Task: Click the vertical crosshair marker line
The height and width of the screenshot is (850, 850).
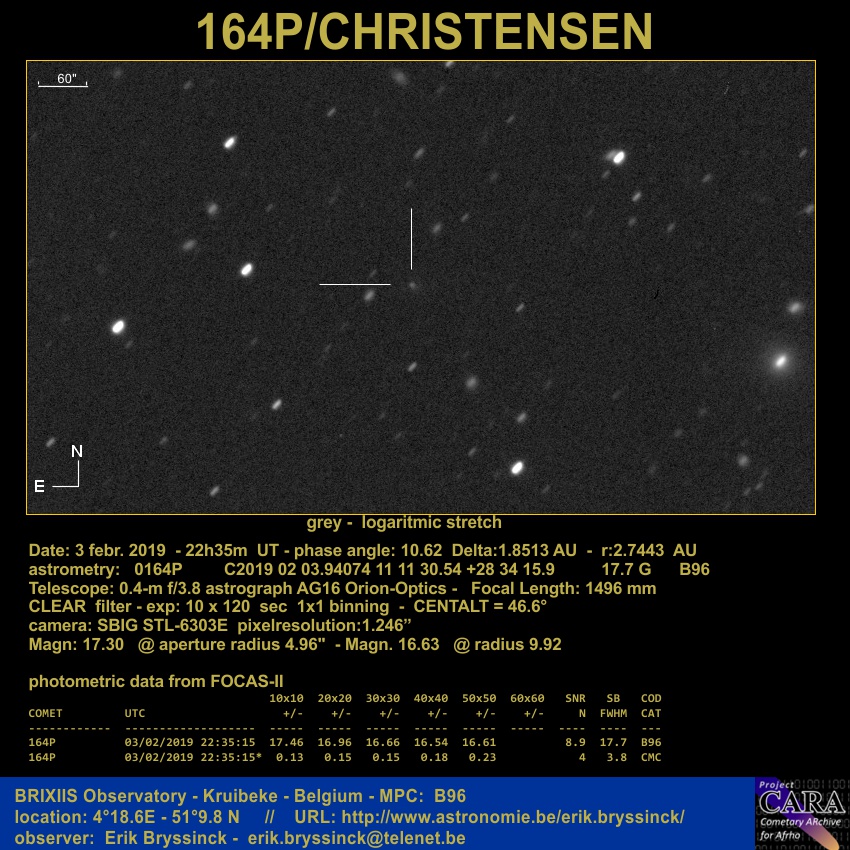Action: [411, 239]
